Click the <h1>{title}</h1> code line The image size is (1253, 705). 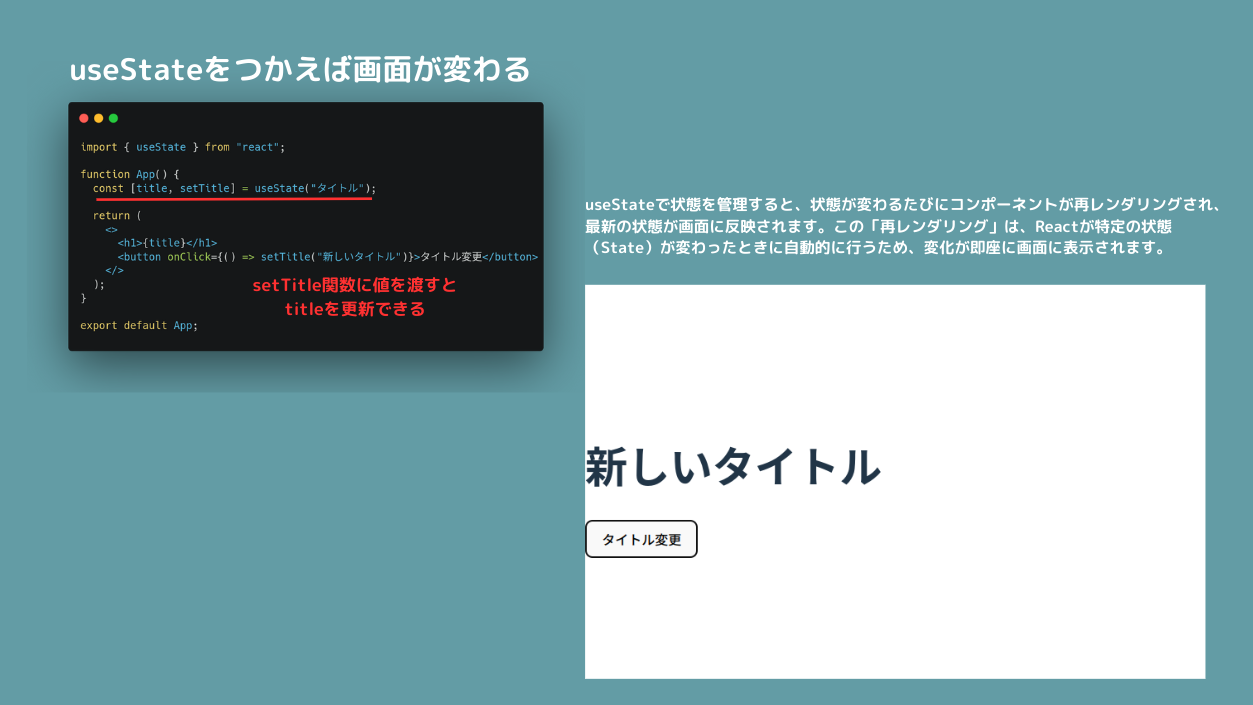pyautogui.click(x=167, y=242)
